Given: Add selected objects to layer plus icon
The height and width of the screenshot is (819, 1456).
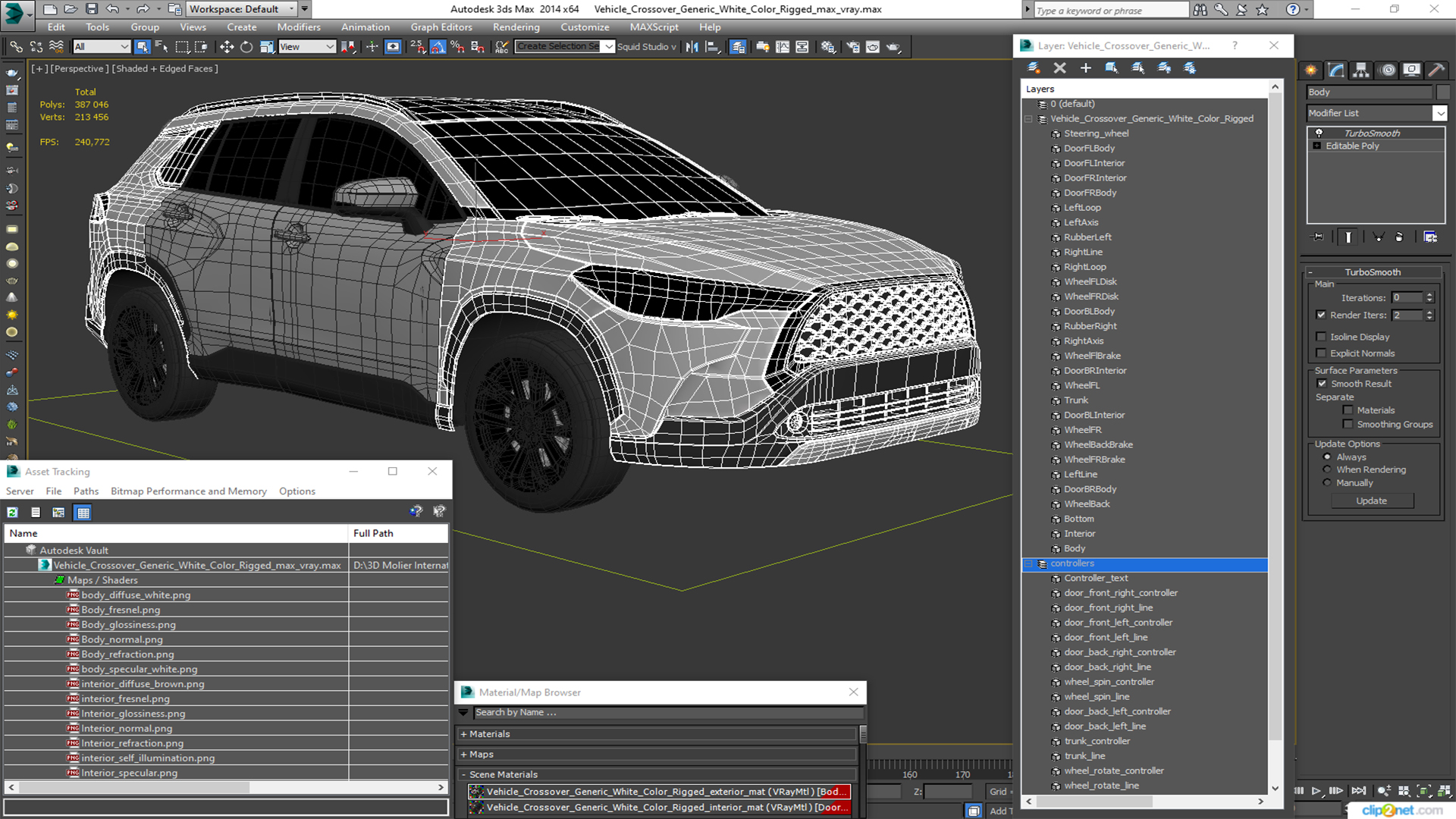Looking at the screenshot, I should (1085, 68).
